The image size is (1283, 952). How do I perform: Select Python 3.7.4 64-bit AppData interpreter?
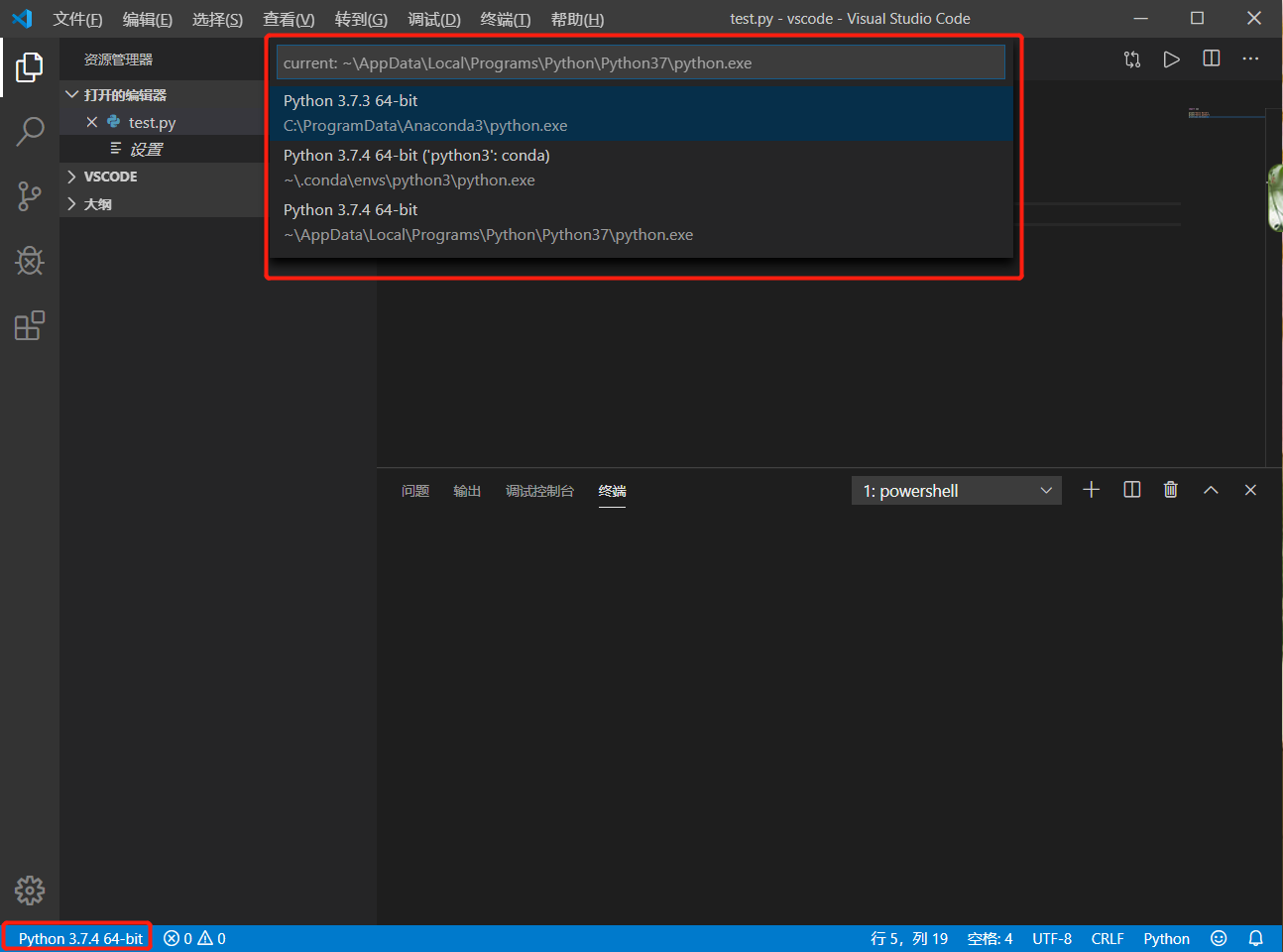pos(641,222)
